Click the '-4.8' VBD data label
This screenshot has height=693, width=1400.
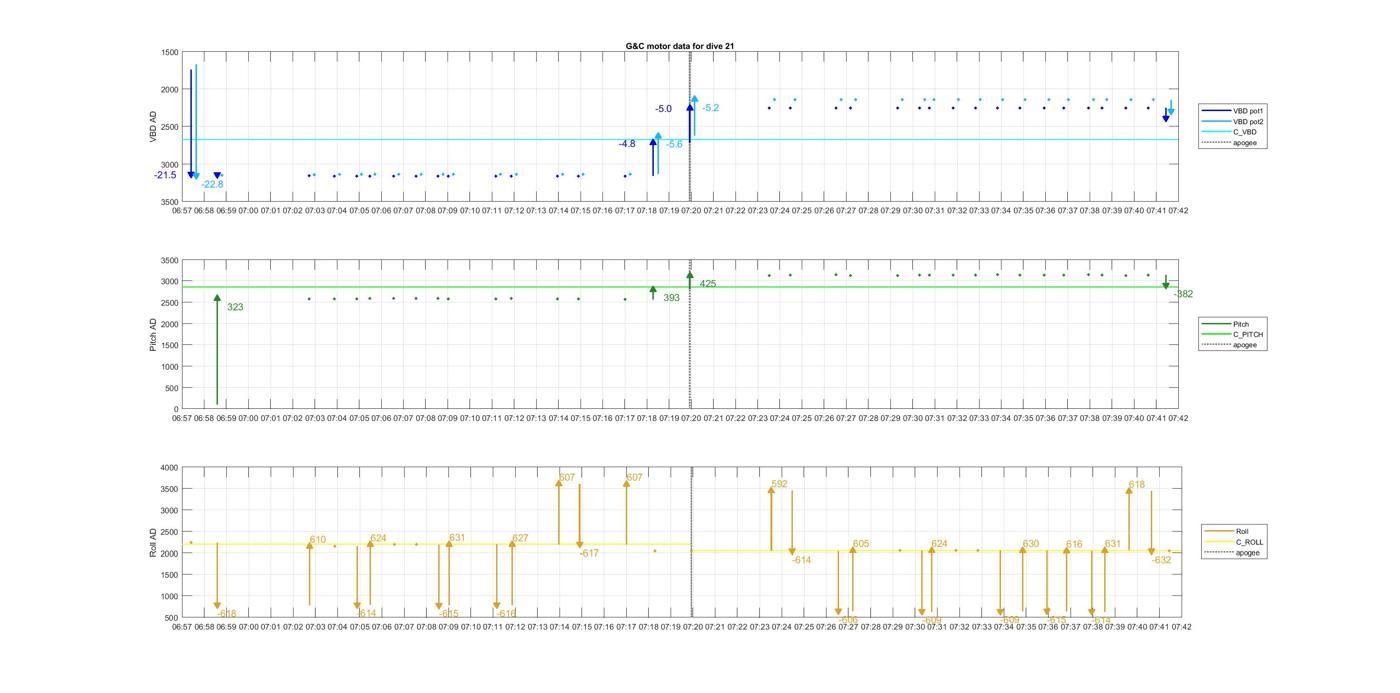pos(627,144)
